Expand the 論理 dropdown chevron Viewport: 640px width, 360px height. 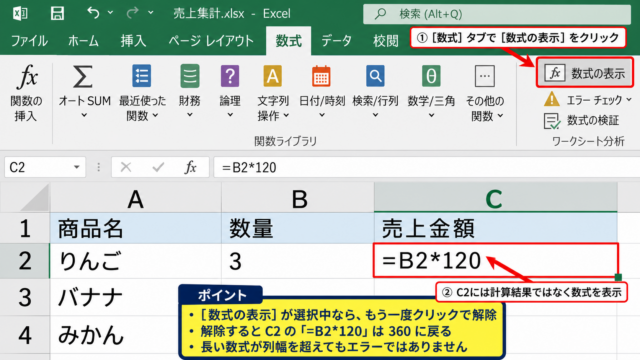(x=230, y=116)
